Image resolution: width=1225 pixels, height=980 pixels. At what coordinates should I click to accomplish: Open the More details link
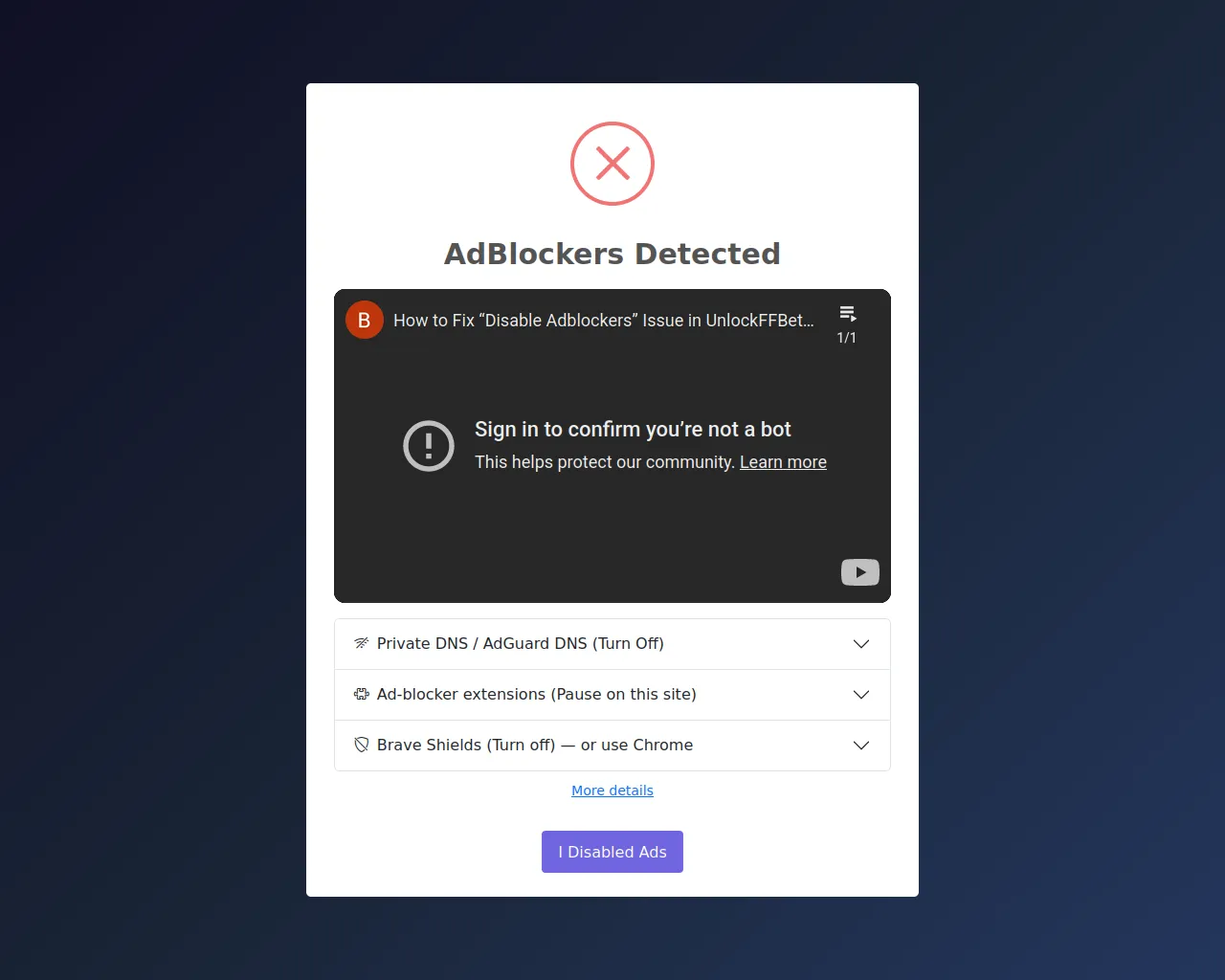[x=612, y=791]
